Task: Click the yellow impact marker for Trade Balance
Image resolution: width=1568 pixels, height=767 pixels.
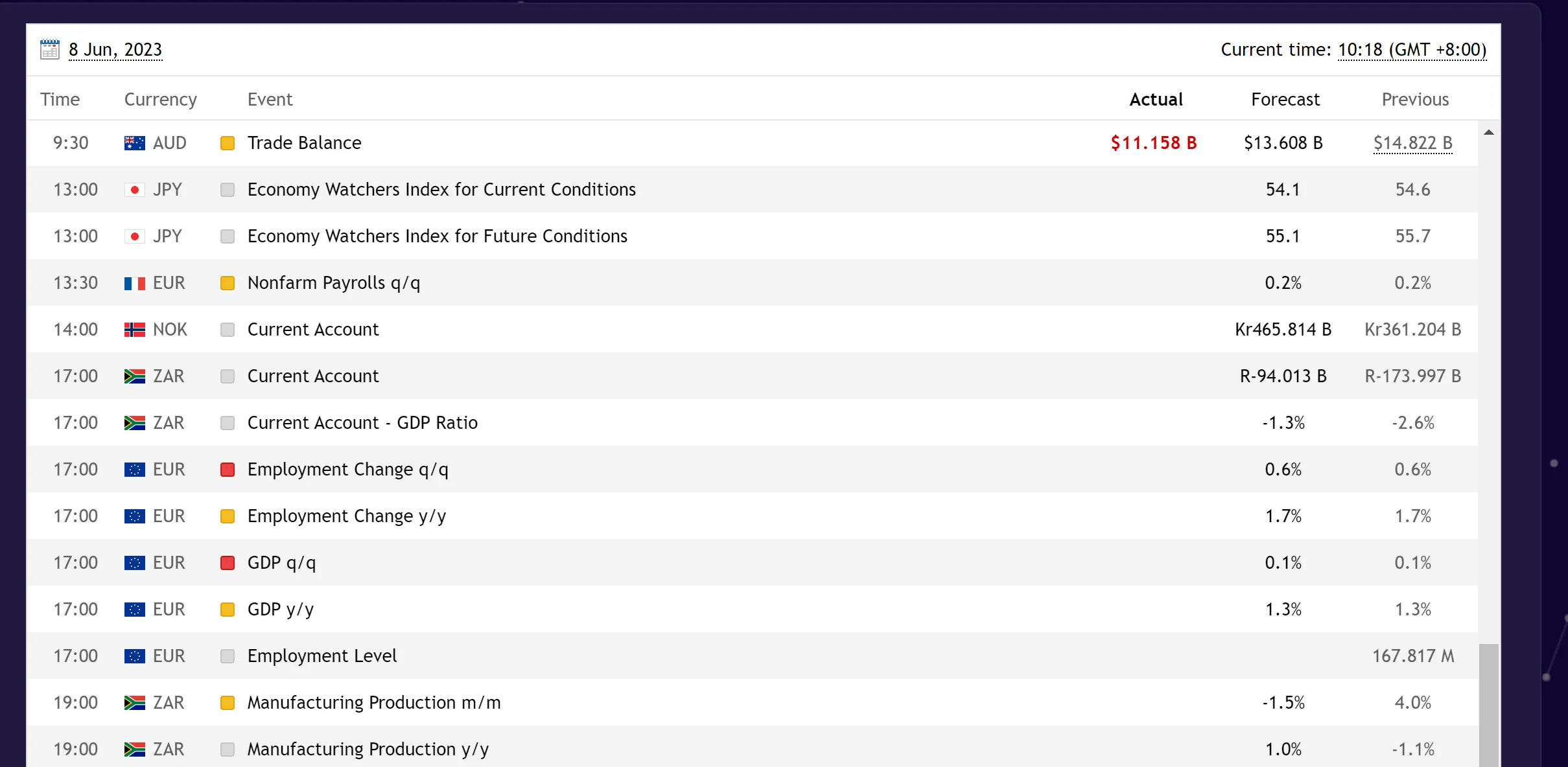Action: click(x=228, y=143)
